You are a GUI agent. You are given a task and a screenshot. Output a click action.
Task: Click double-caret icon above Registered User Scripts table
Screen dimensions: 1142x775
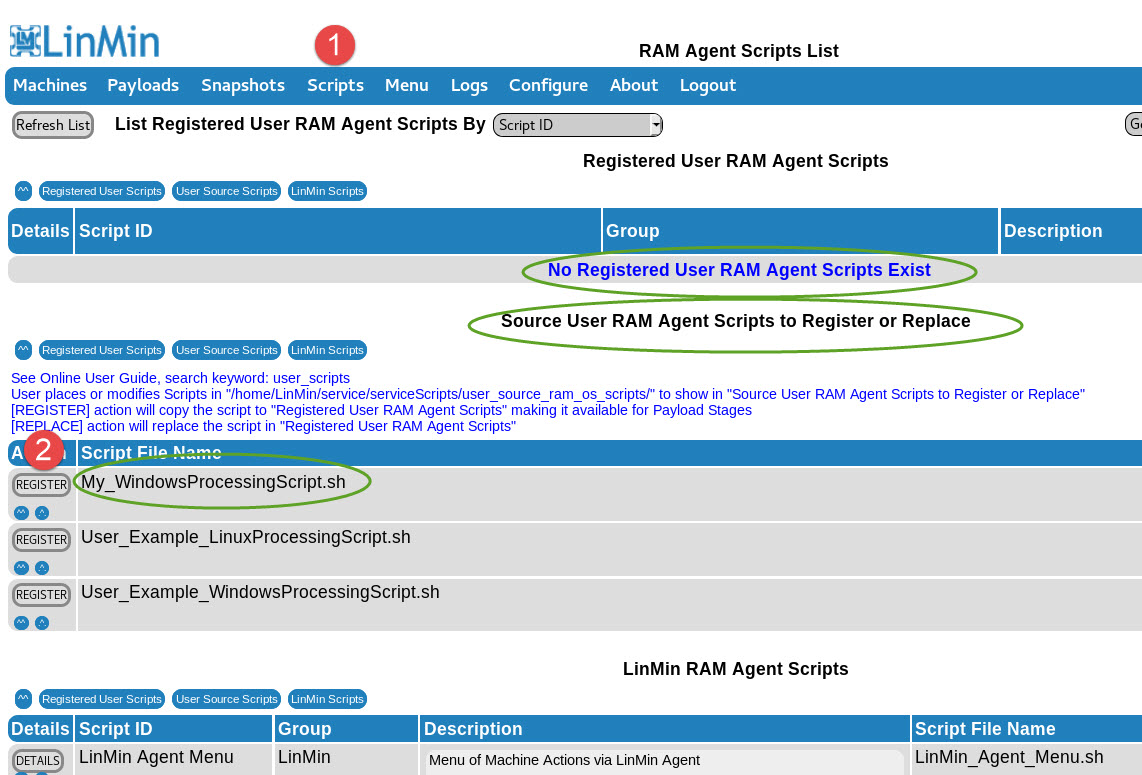pos(23,191)
